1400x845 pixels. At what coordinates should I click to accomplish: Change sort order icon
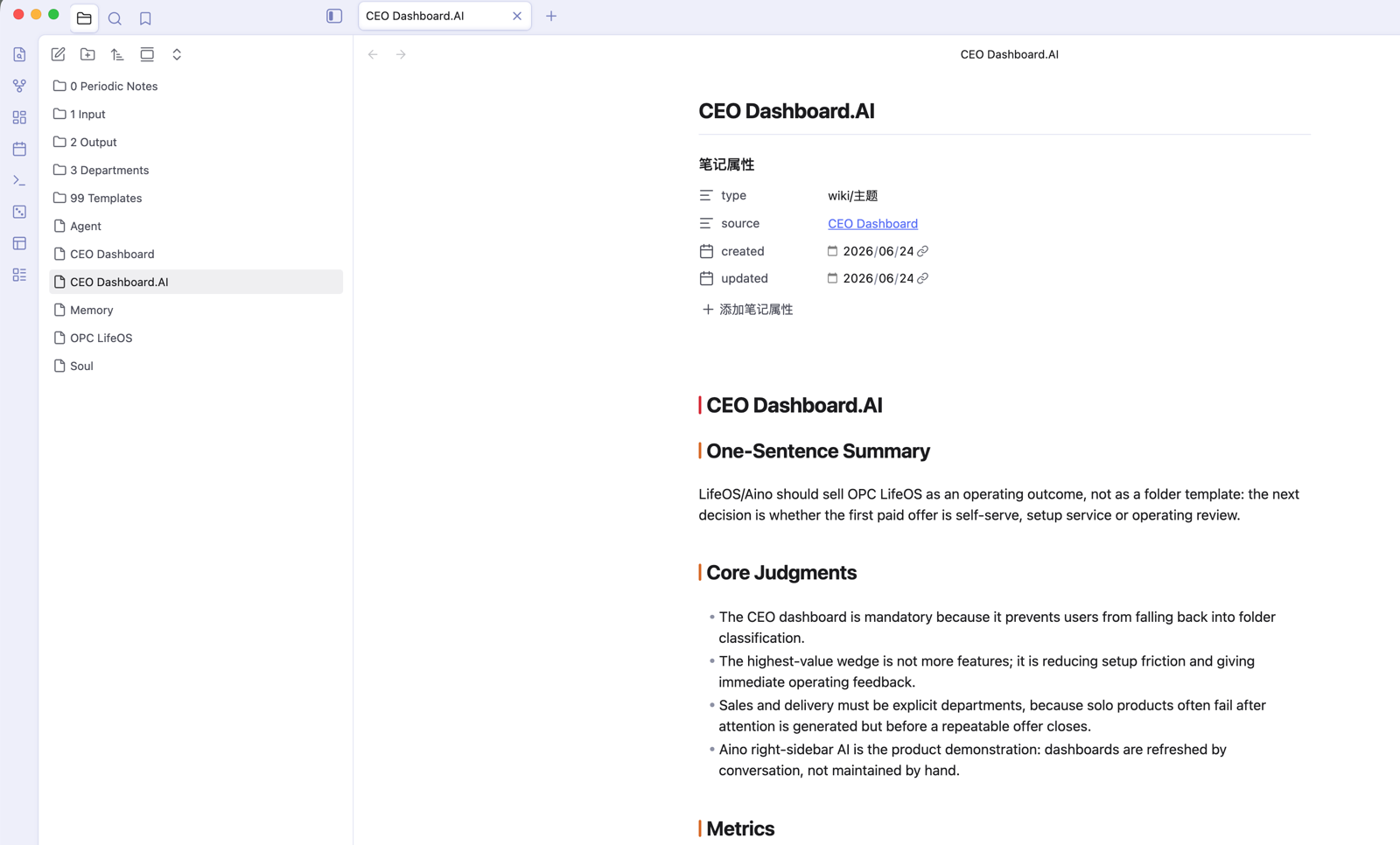pos(117,54)
